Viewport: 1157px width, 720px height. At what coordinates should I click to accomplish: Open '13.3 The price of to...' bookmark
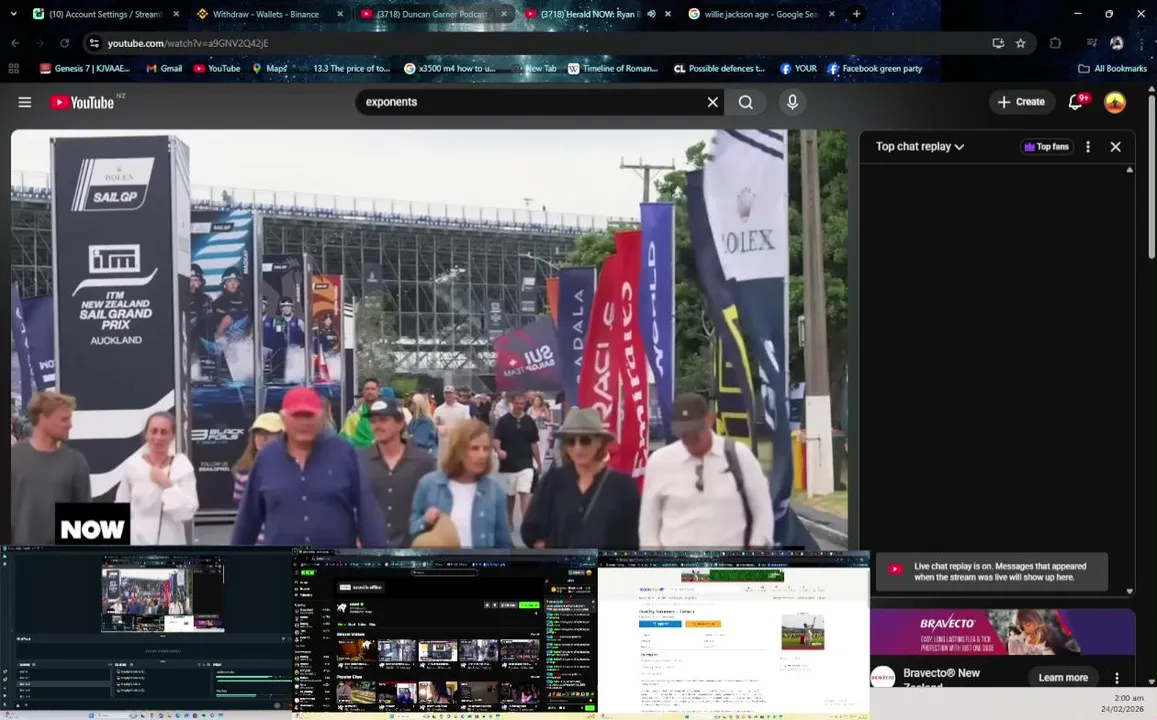[344, 69]
